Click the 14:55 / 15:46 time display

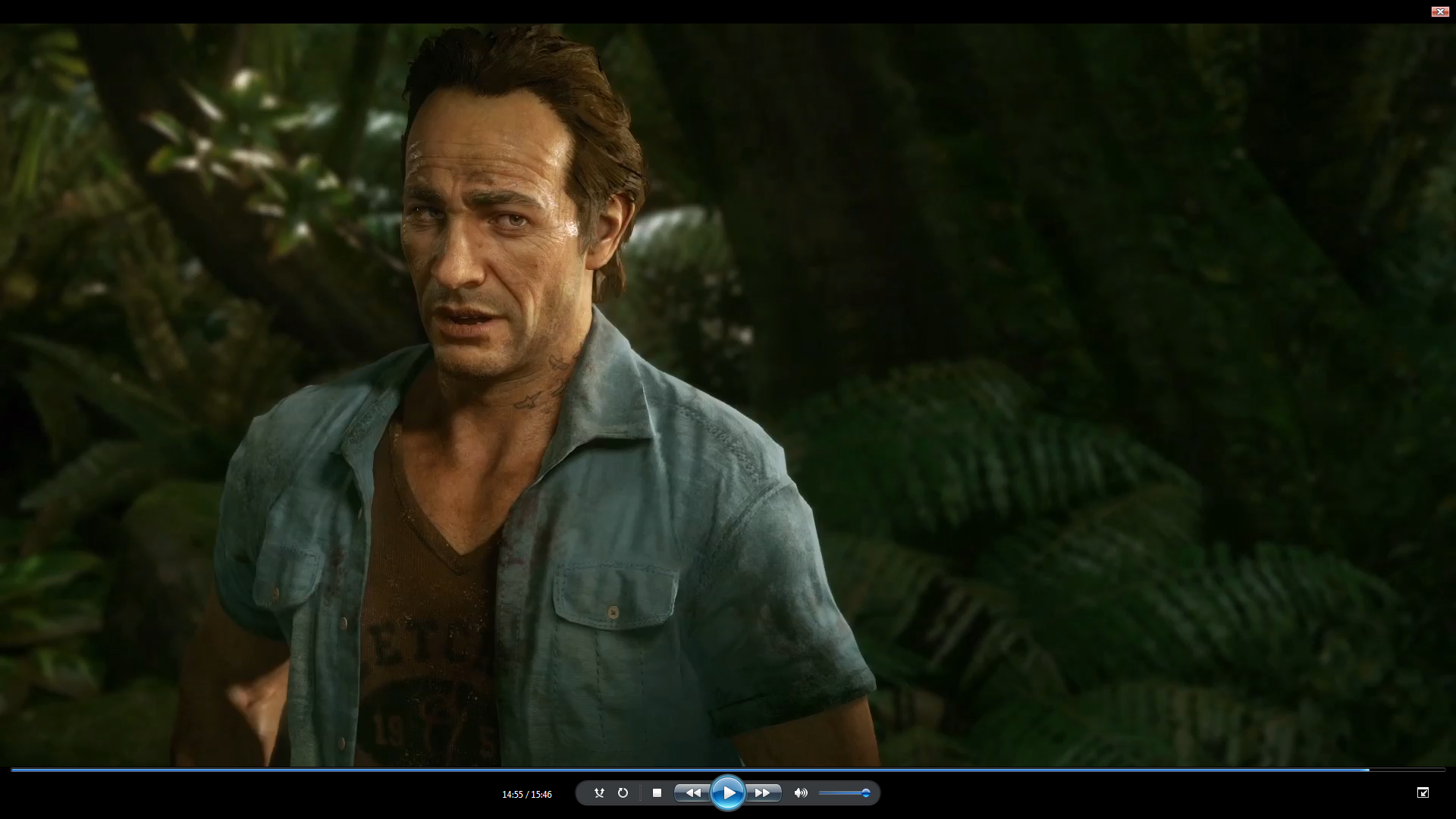[527, 795]
